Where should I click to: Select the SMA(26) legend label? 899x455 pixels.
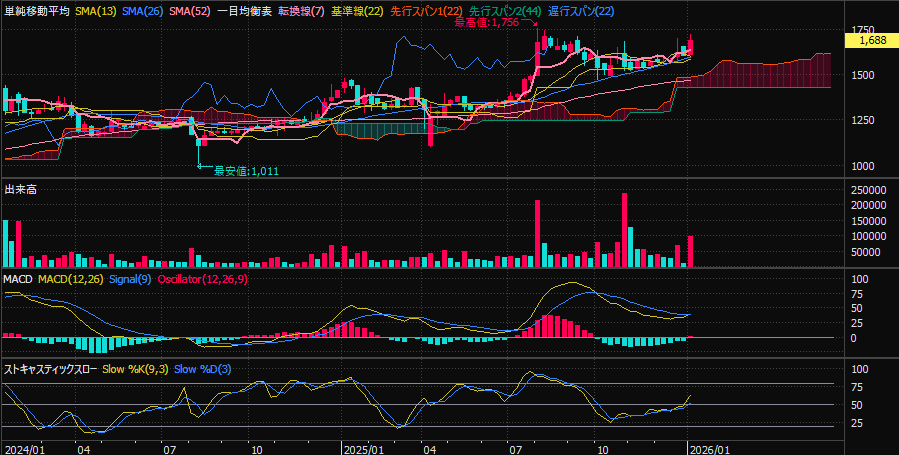143,9
